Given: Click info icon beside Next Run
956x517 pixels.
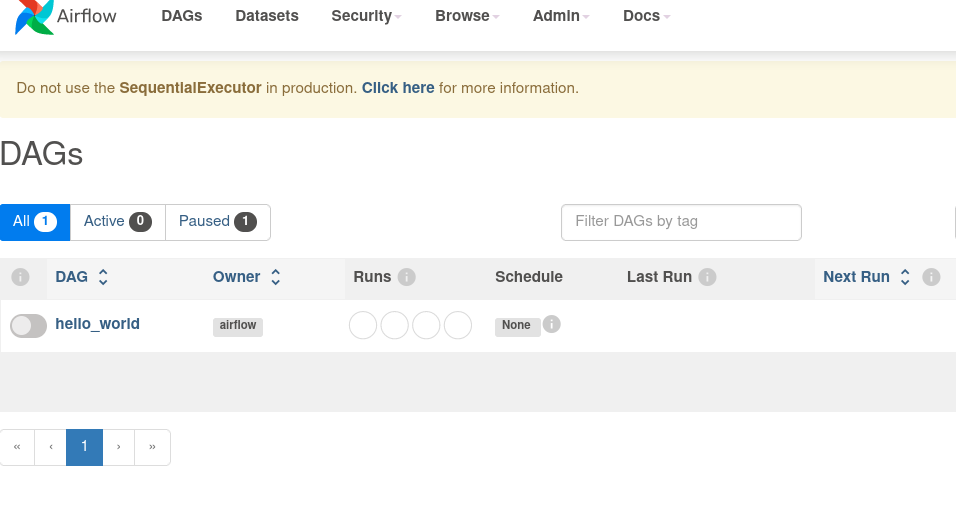Looking at the screenshot, I should pyautogui.click(x=931, y=277).
